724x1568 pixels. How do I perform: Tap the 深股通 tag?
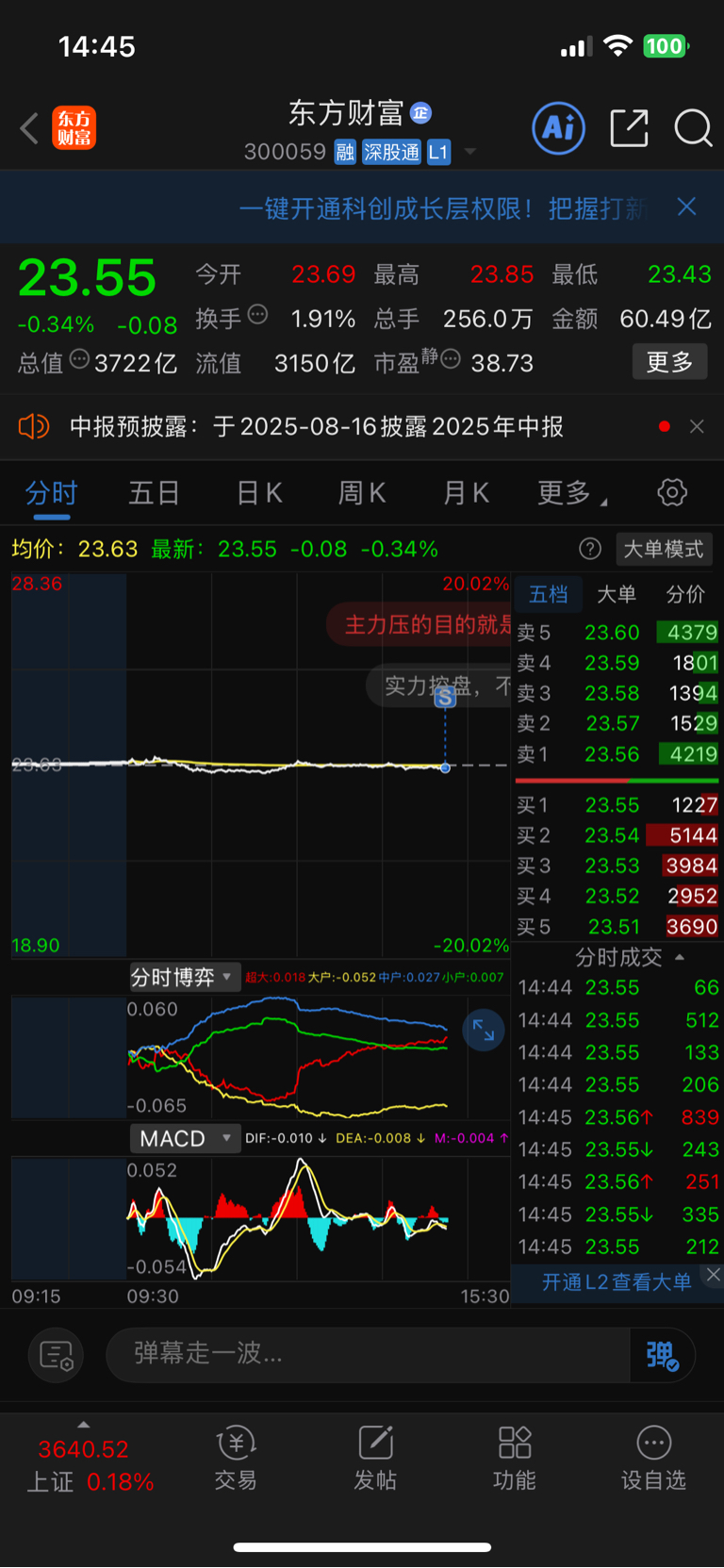(392, 152)
